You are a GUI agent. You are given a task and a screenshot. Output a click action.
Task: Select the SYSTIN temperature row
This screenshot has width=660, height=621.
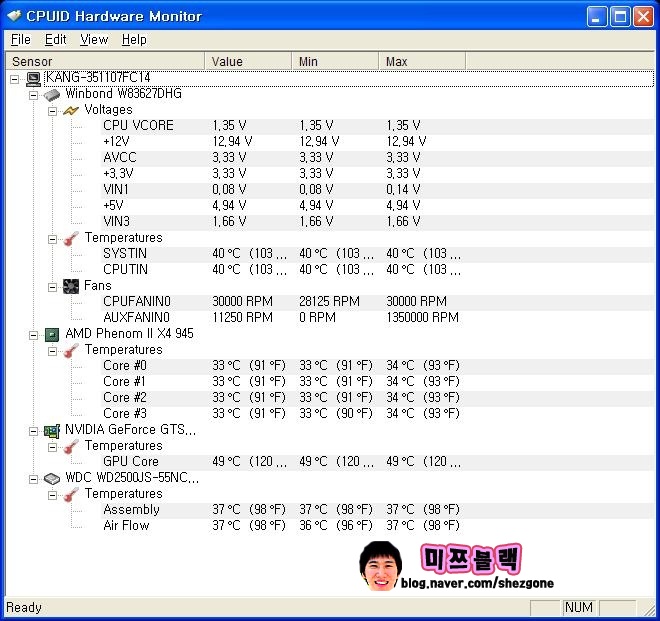tap(378, 254)
